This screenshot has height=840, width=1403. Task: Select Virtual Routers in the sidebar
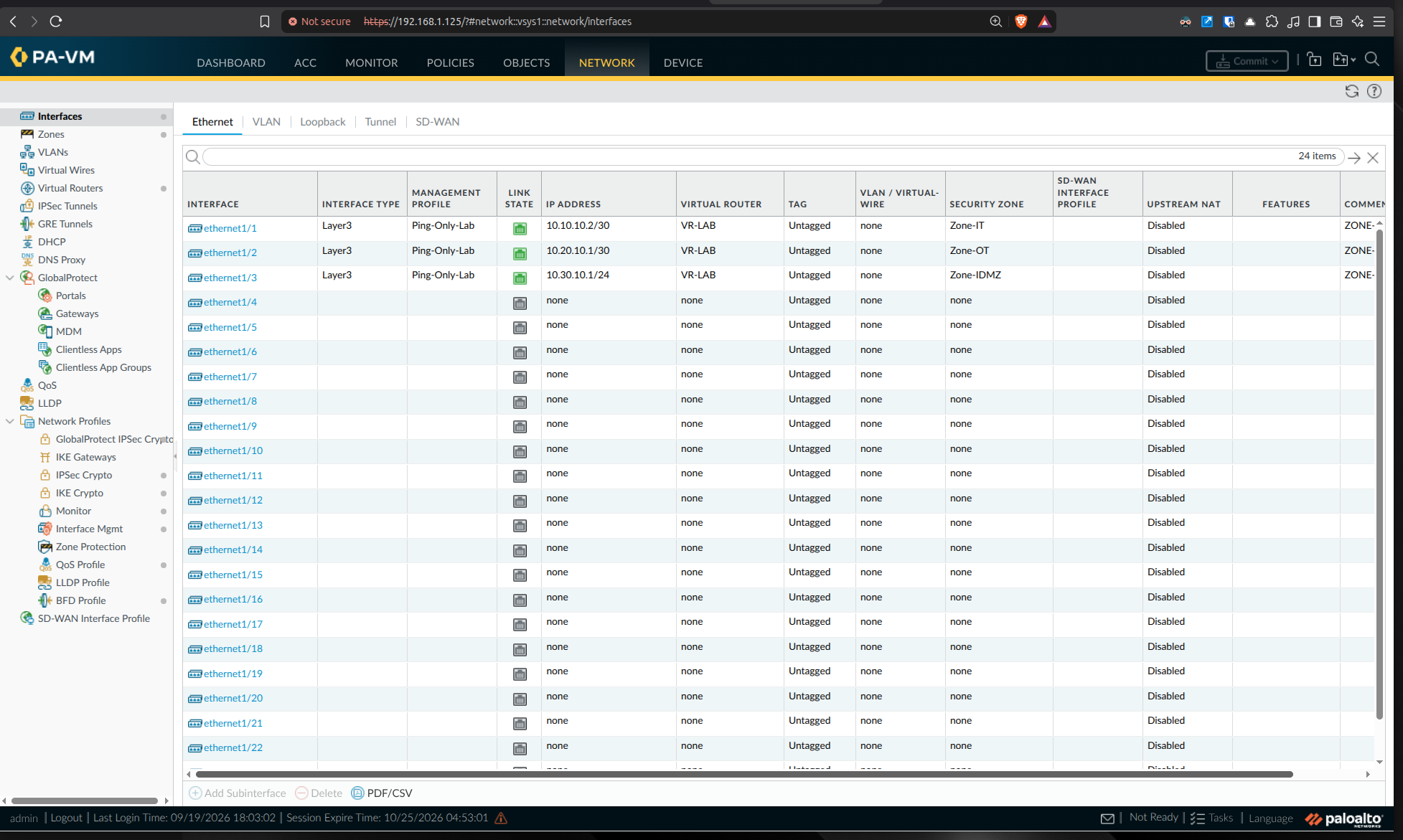coord(70,188)
